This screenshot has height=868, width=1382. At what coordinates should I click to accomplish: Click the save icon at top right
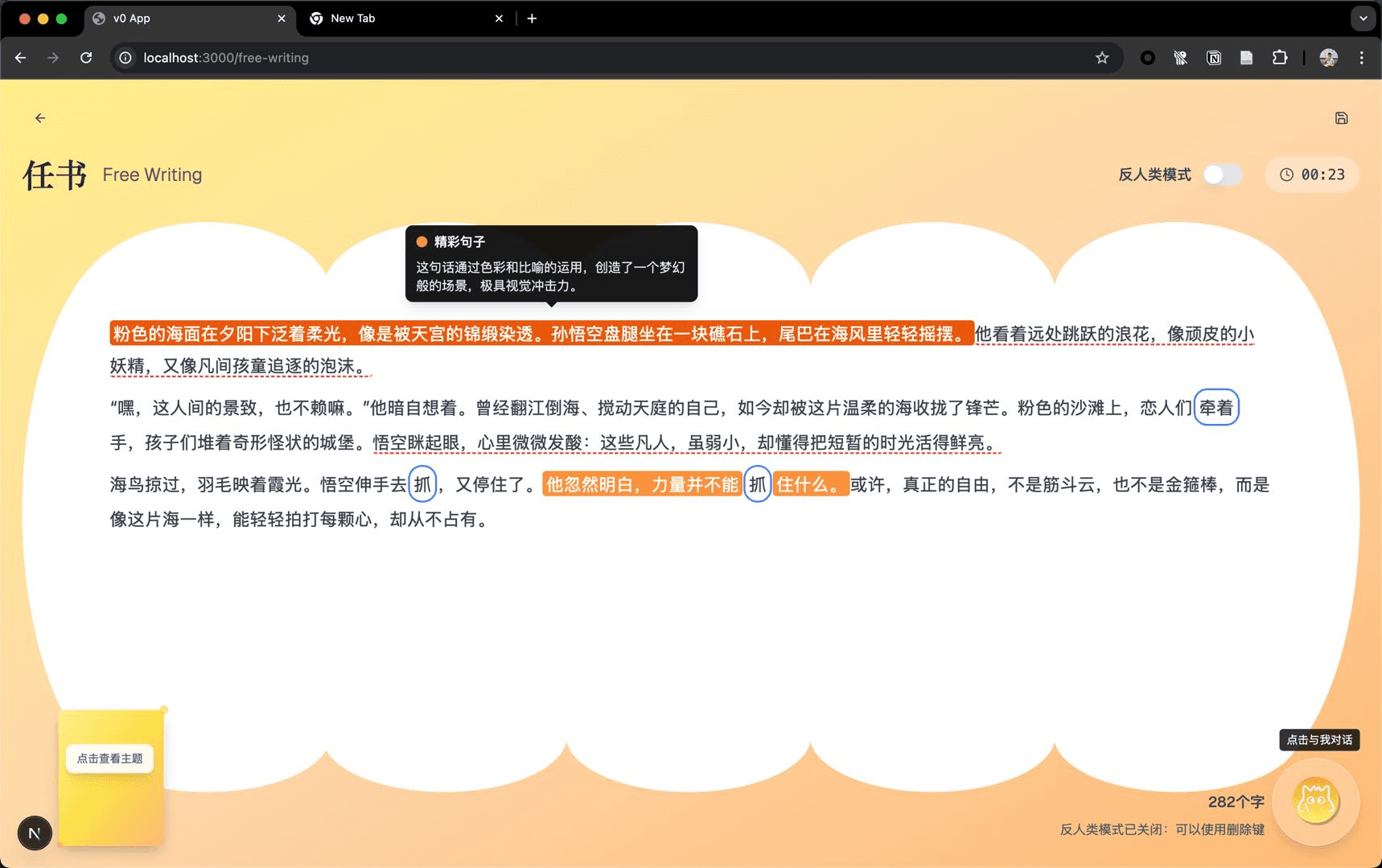(1341, 118)
